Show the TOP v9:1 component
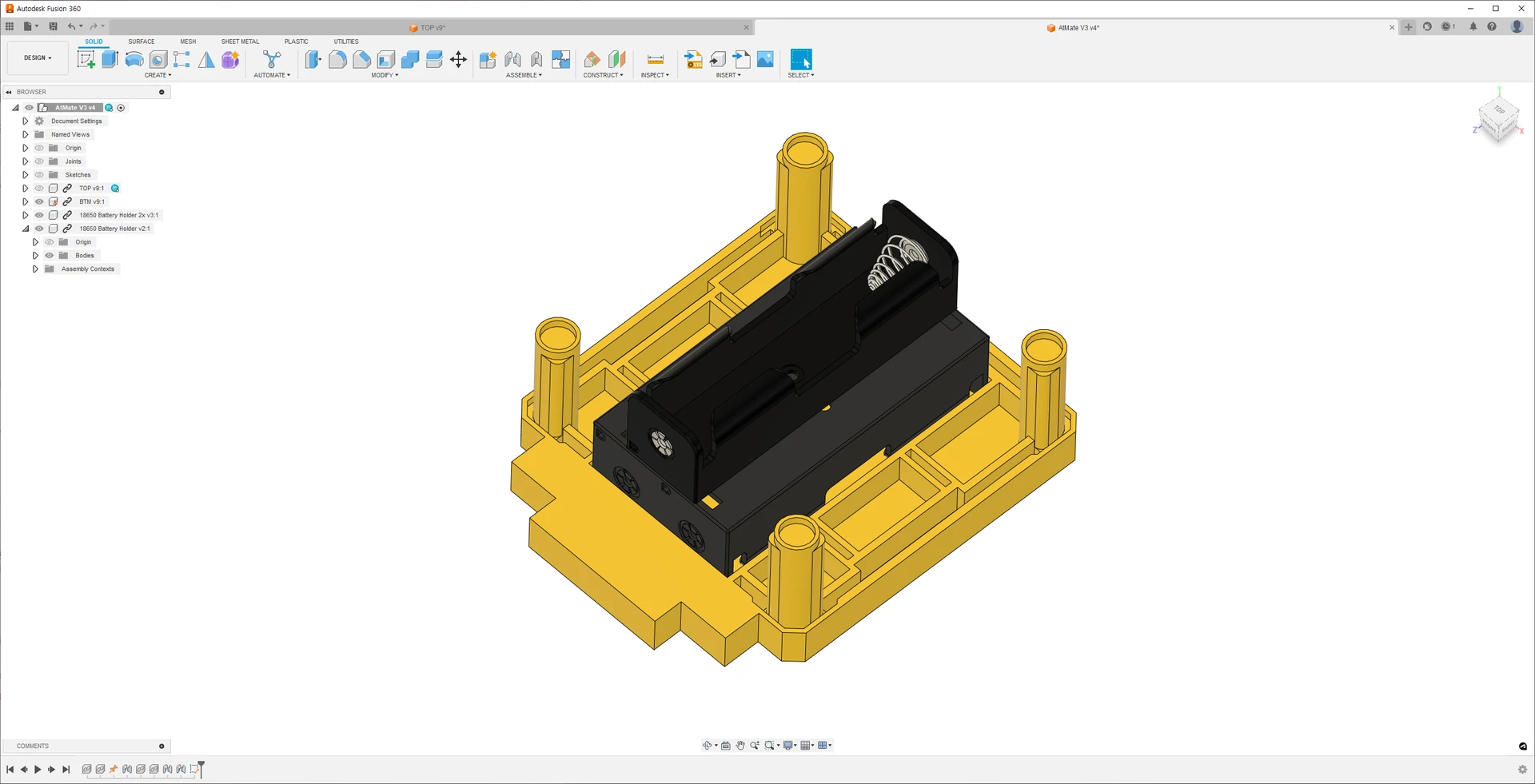This screenshot has height=784, width=1535. coord(39,189)
